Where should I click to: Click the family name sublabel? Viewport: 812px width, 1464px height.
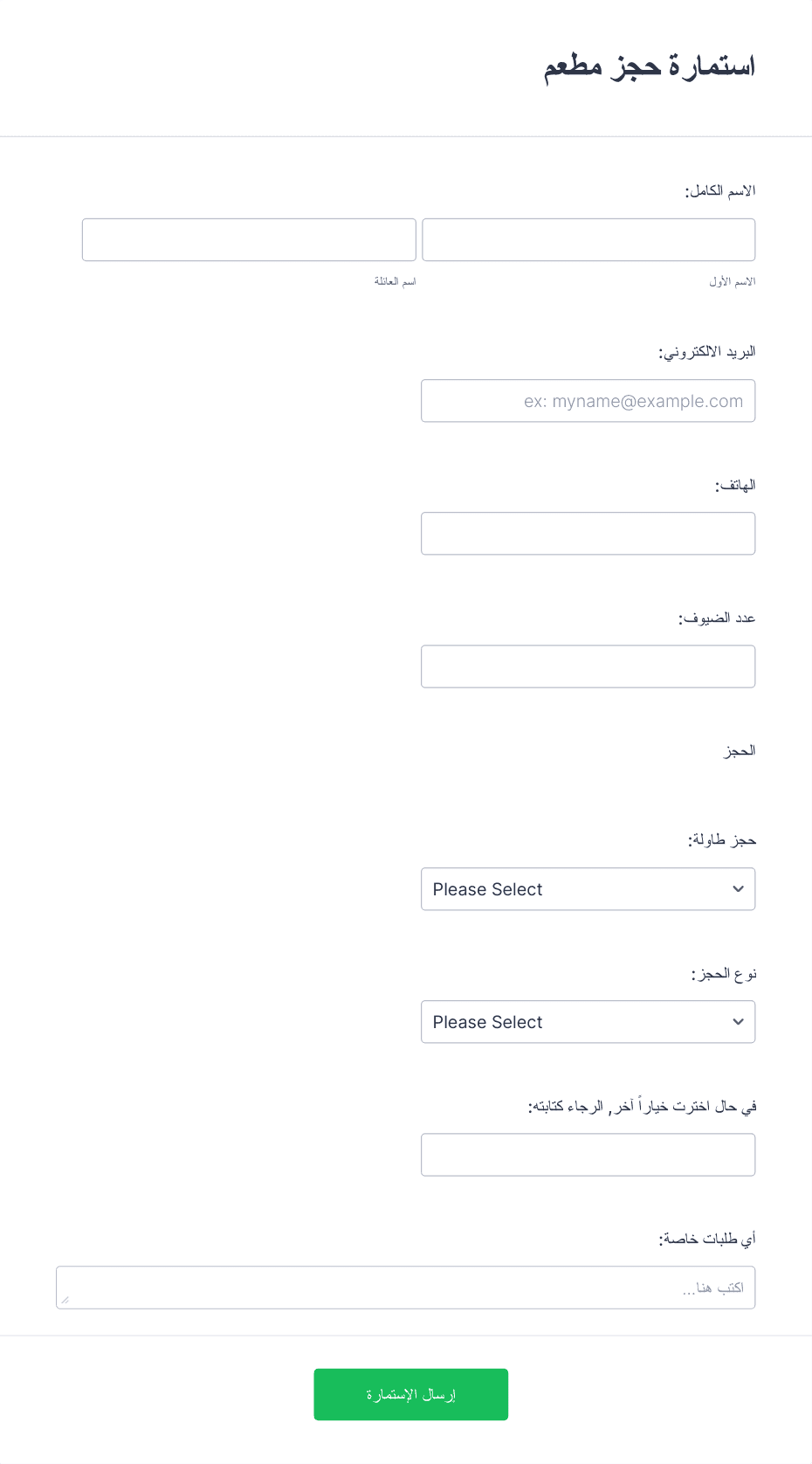click(396, 282)
